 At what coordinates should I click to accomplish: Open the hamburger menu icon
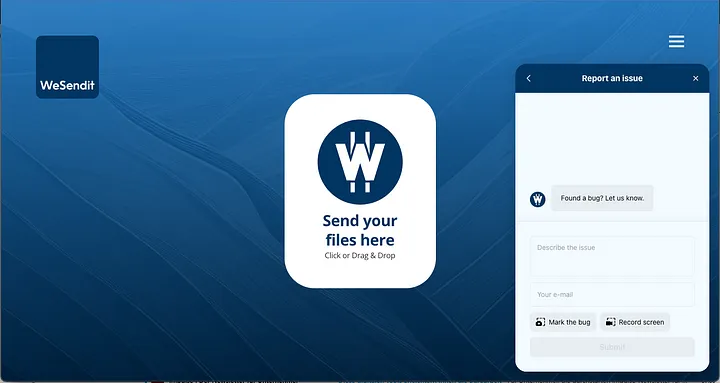coord(676,41)
